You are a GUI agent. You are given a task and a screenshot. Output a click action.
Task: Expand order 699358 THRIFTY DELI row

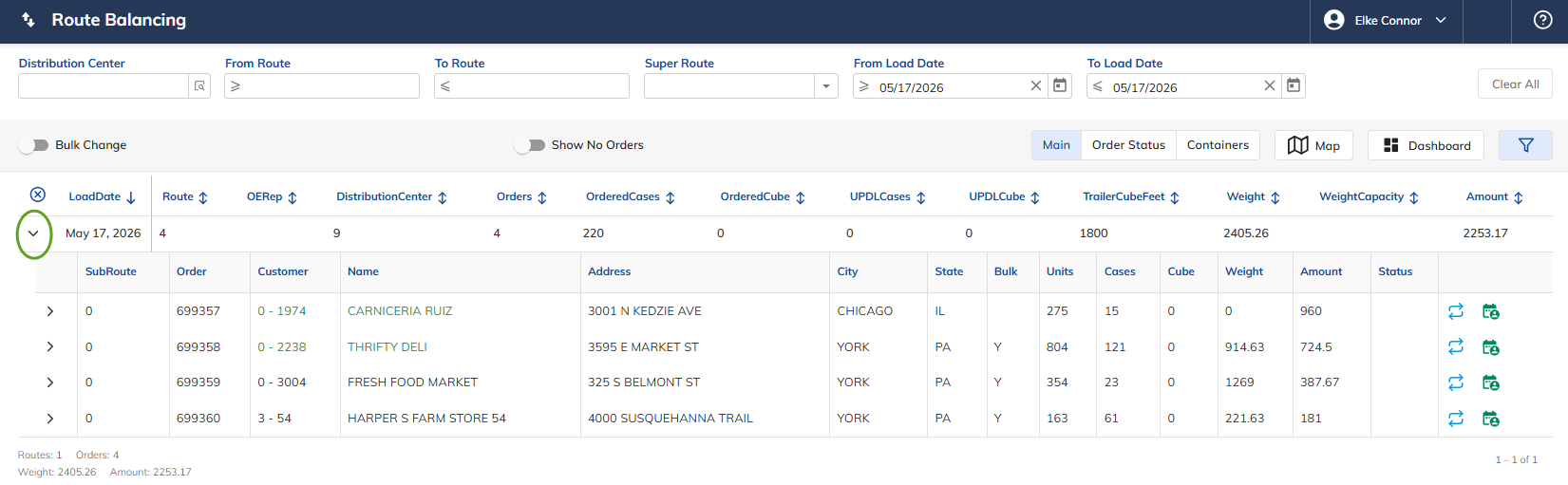point(50,346)
